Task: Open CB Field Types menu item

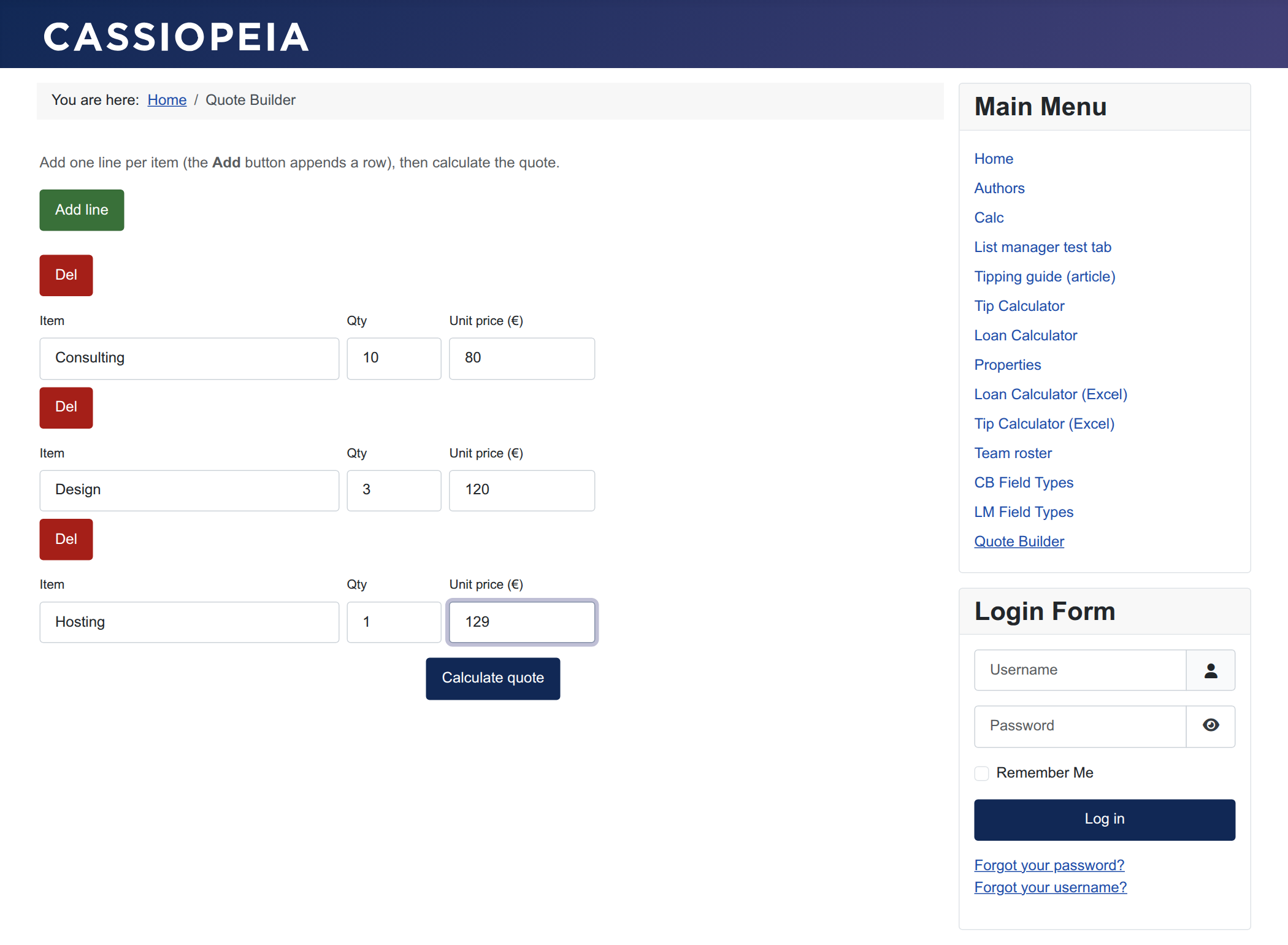Action: 1024,483
